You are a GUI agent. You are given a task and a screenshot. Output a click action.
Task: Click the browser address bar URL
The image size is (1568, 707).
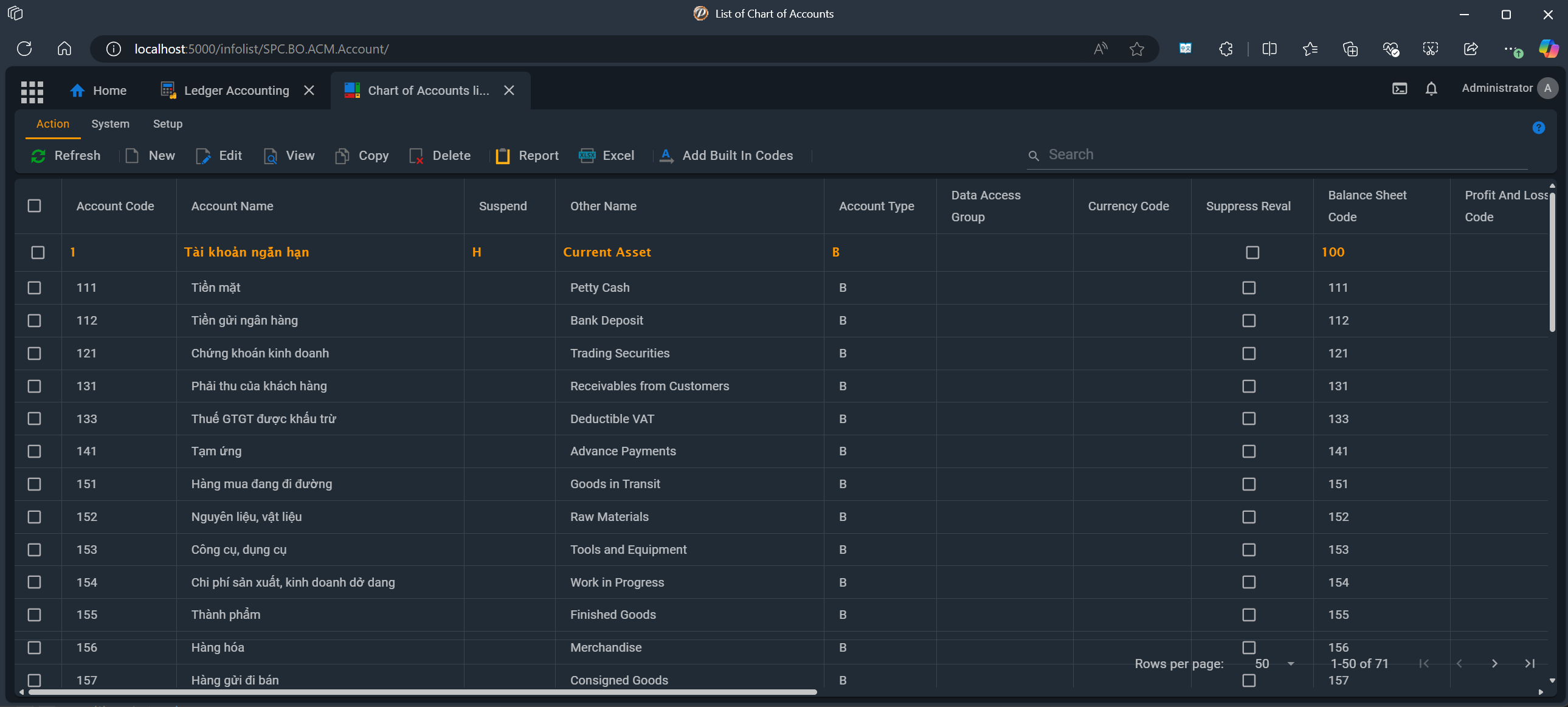262,49
